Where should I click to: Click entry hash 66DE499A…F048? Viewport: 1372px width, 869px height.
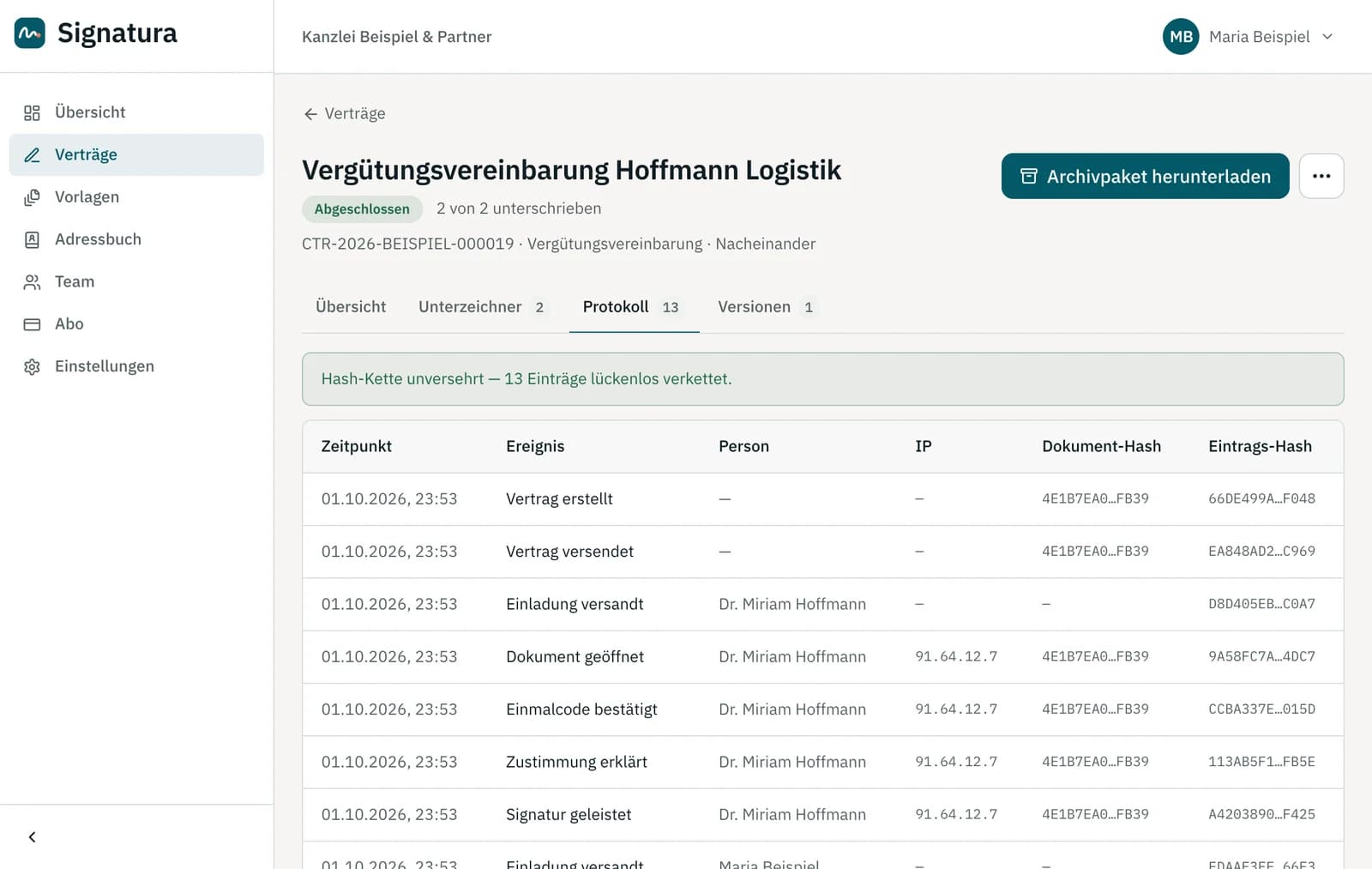pos(1261,498)
